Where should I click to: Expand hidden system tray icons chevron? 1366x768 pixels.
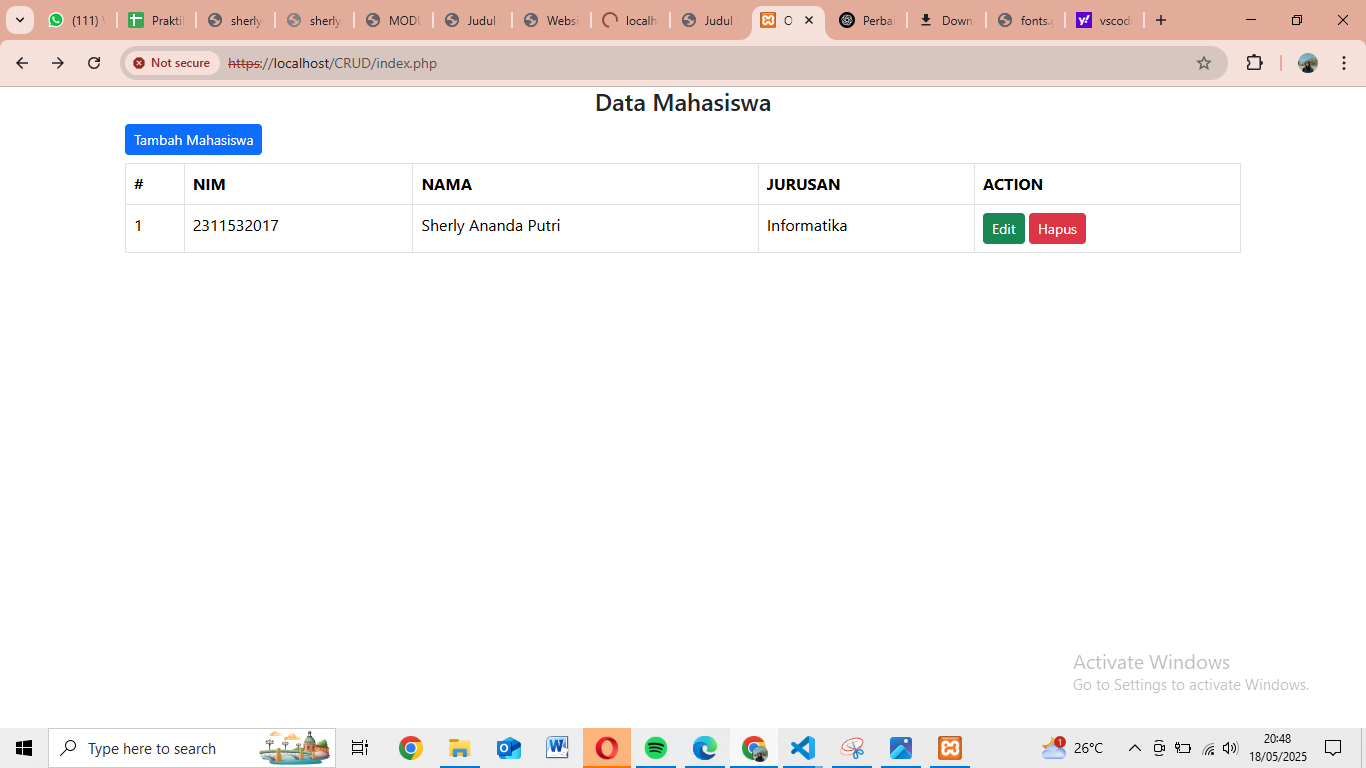[x=1134, y=748]
